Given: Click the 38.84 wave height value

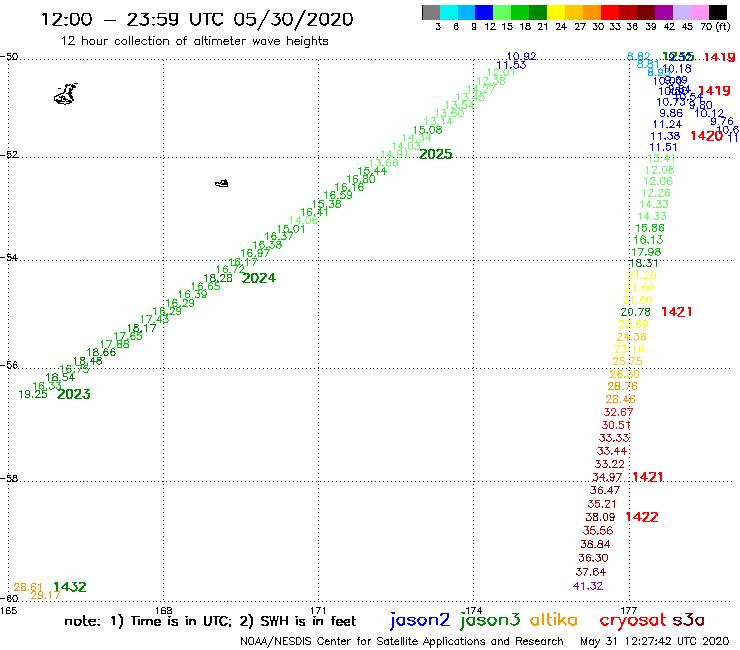Looking at the screenshot, I should click(595, 544).
